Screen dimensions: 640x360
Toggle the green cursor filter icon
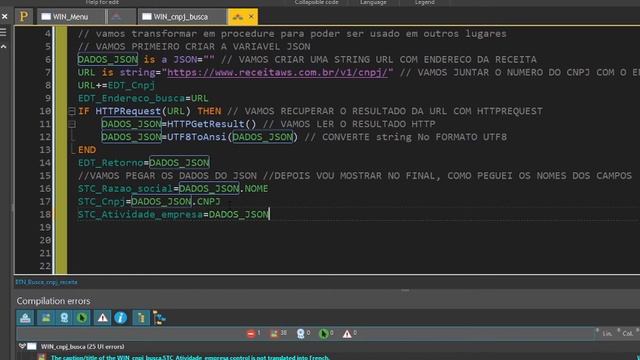82,318
